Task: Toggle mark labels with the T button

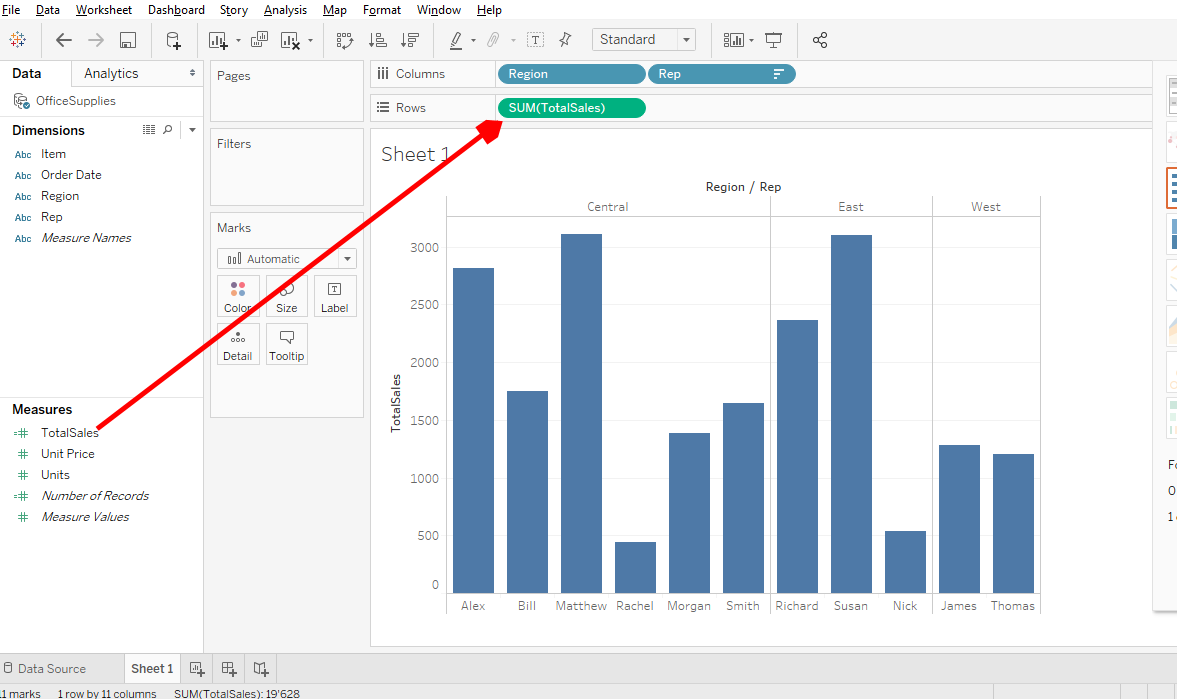Action: pos(536,40)
